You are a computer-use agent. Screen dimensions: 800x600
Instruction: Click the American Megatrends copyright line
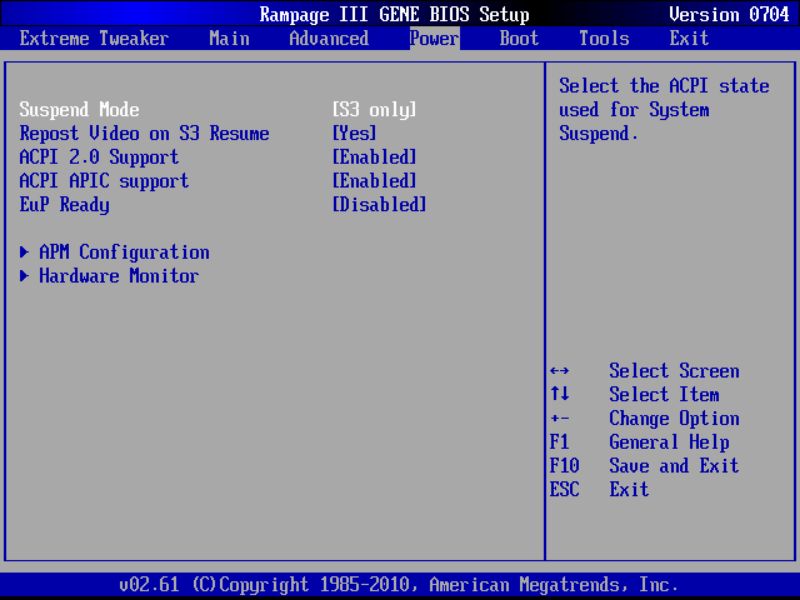(x=399, y=584)
